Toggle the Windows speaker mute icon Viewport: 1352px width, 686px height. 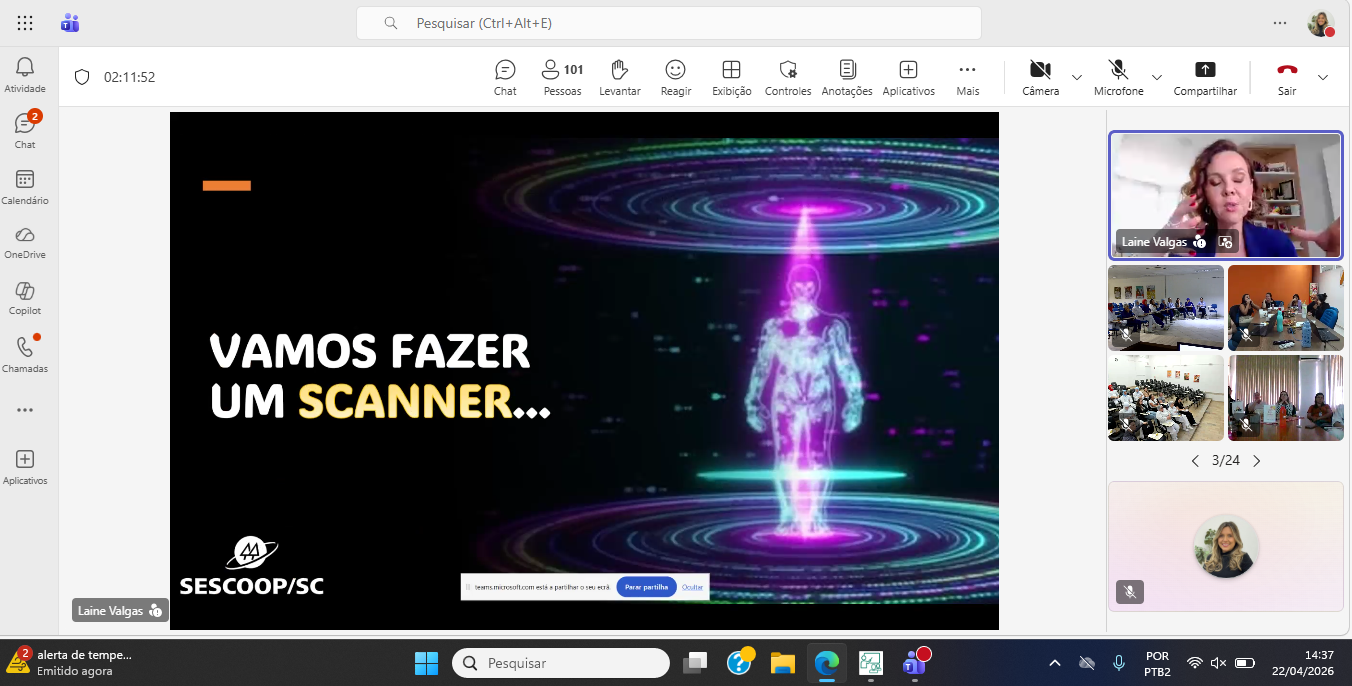pyautogui.click(x=1218, y=663)
